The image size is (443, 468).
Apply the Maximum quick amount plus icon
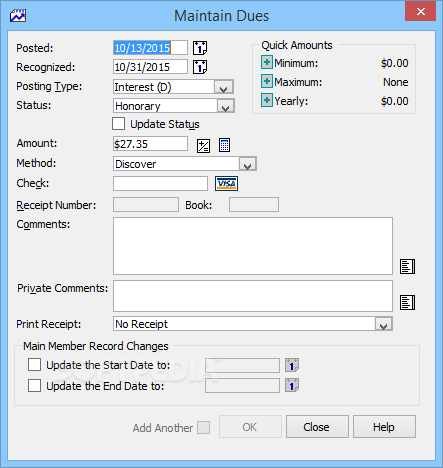pos(267,81)
